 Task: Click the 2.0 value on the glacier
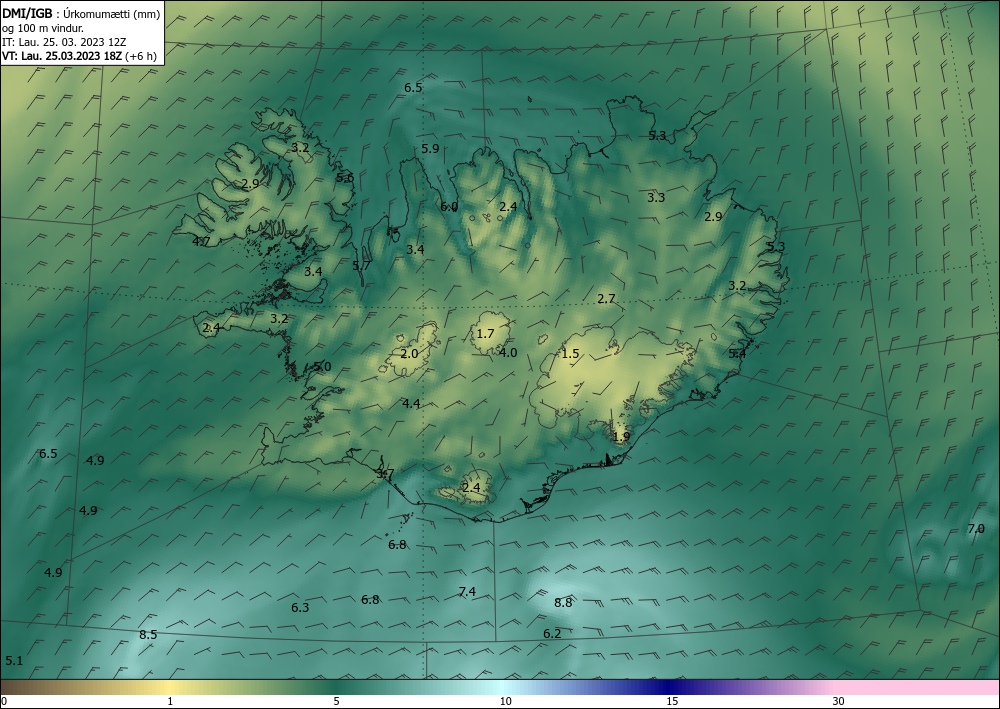pyautogui.click(x=409, y=353)
